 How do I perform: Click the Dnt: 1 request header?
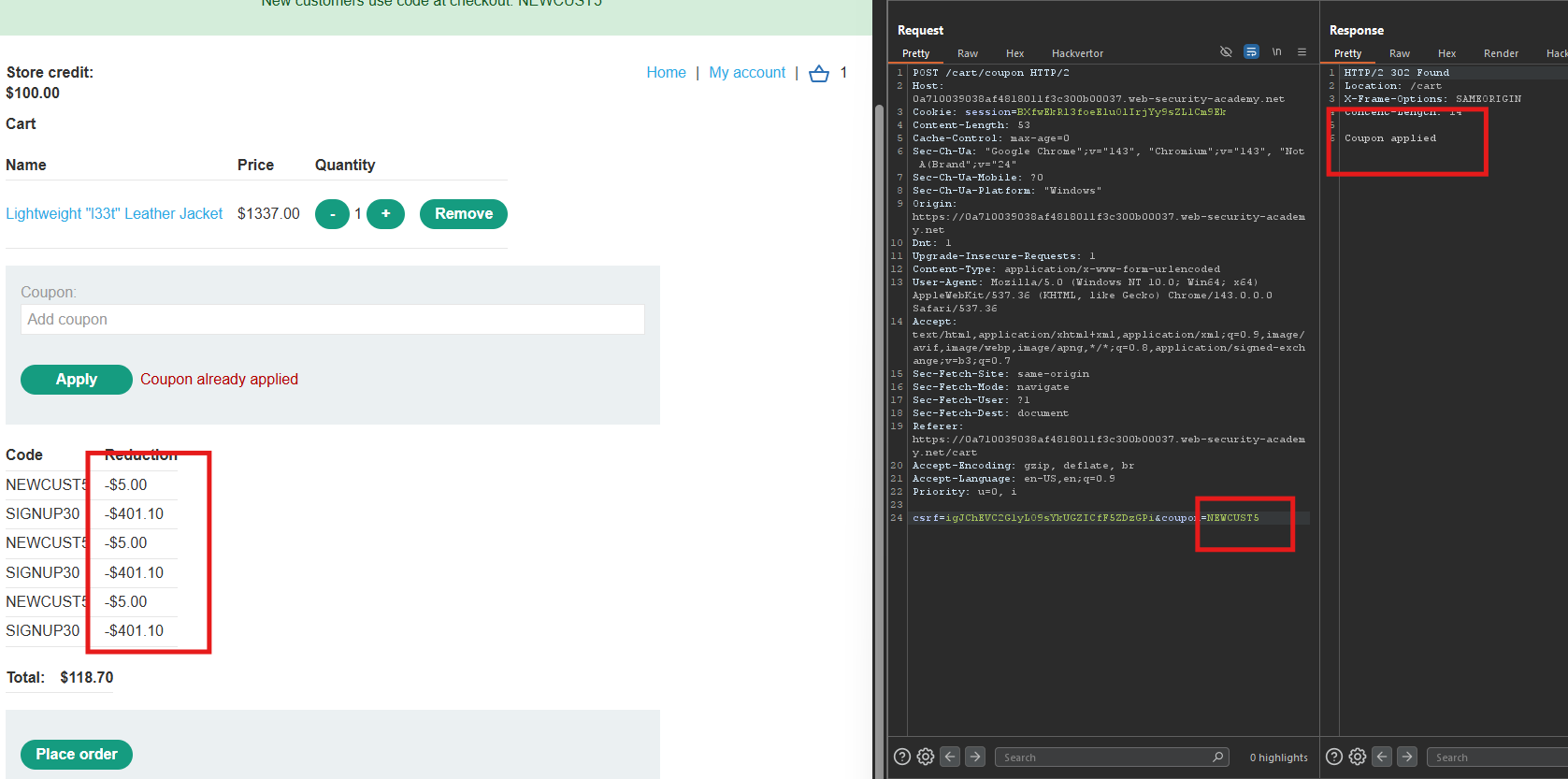(932, 243)
